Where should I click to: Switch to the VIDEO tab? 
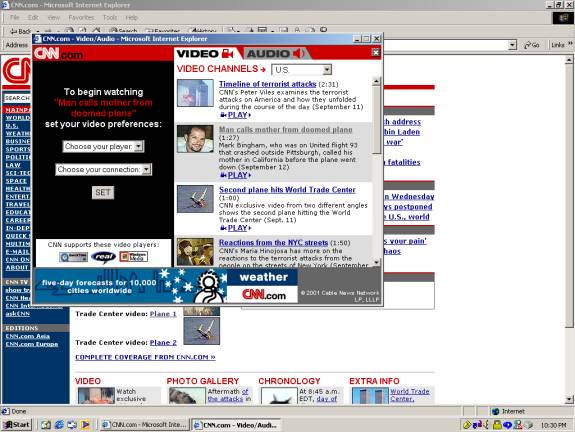point(206,54)
